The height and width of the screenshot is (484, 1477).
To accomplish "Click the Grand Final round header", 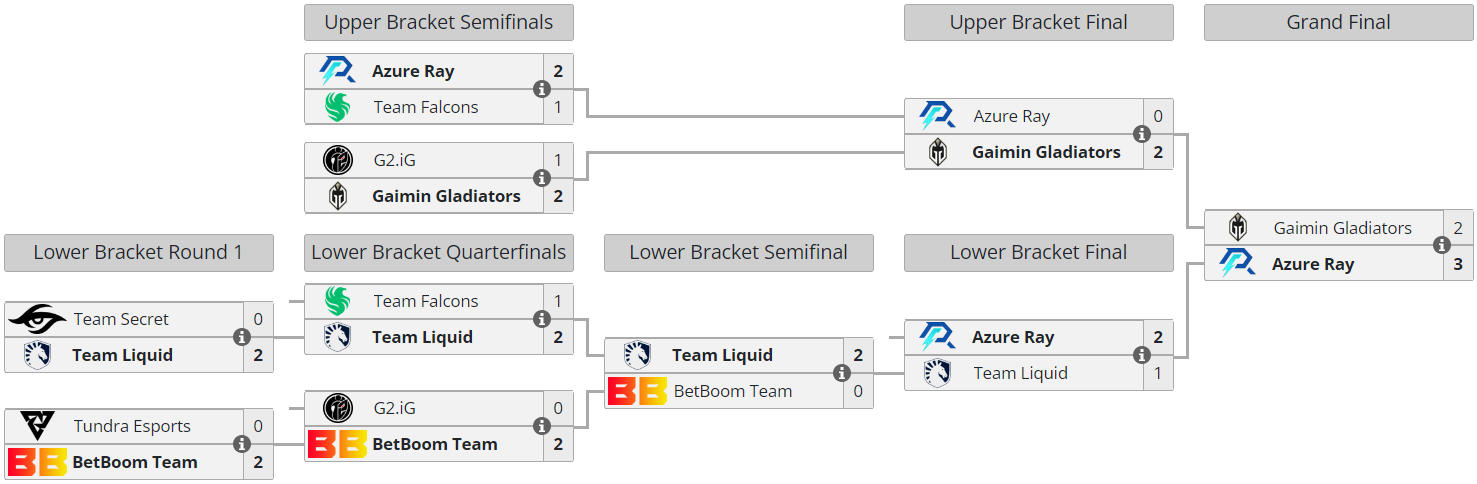I will 1338,22.
